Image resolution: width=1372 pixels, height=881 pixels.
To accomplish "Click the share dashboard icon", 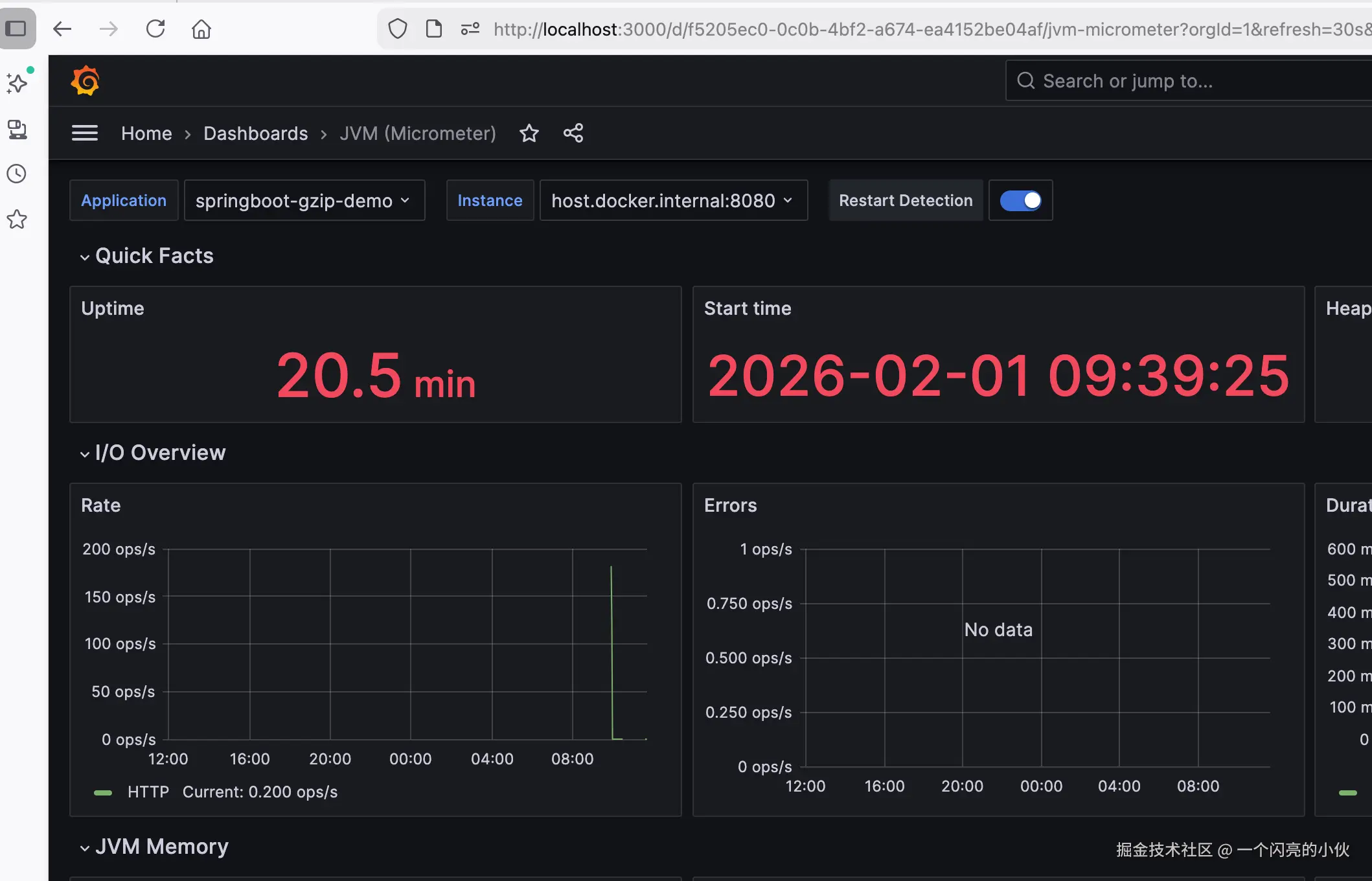I will (573, 133).
